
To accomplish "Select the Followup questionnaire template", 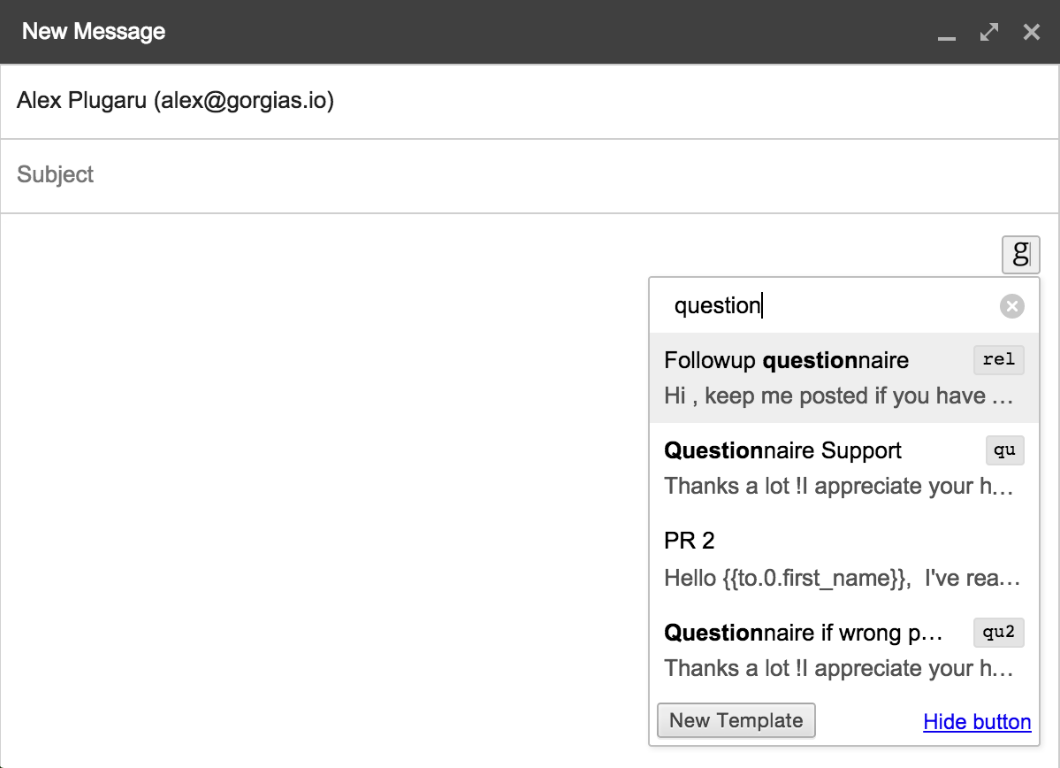I will [x=844, y=378].
